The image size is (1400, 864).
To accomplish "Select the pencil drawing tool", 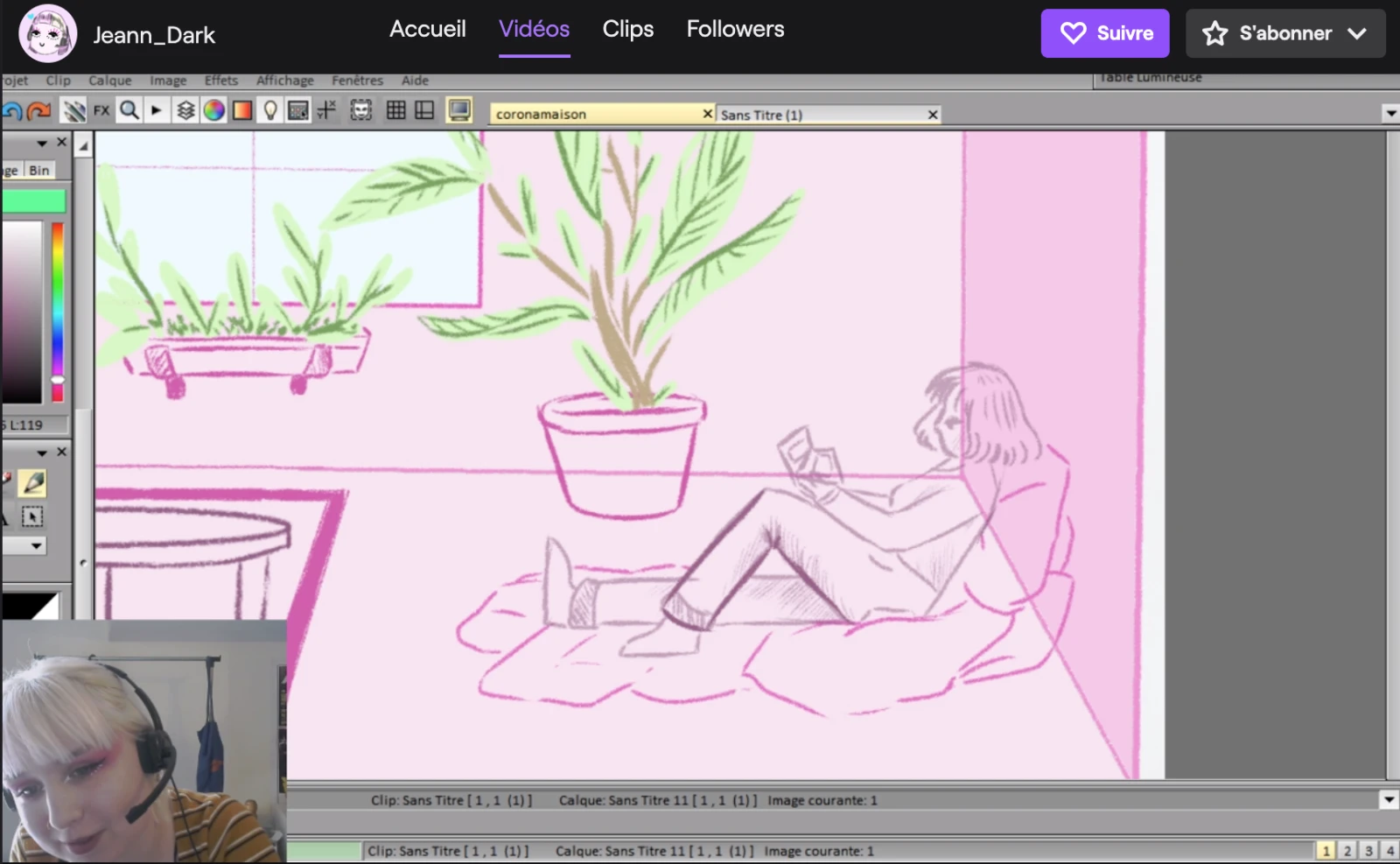I will click(33, 483).
